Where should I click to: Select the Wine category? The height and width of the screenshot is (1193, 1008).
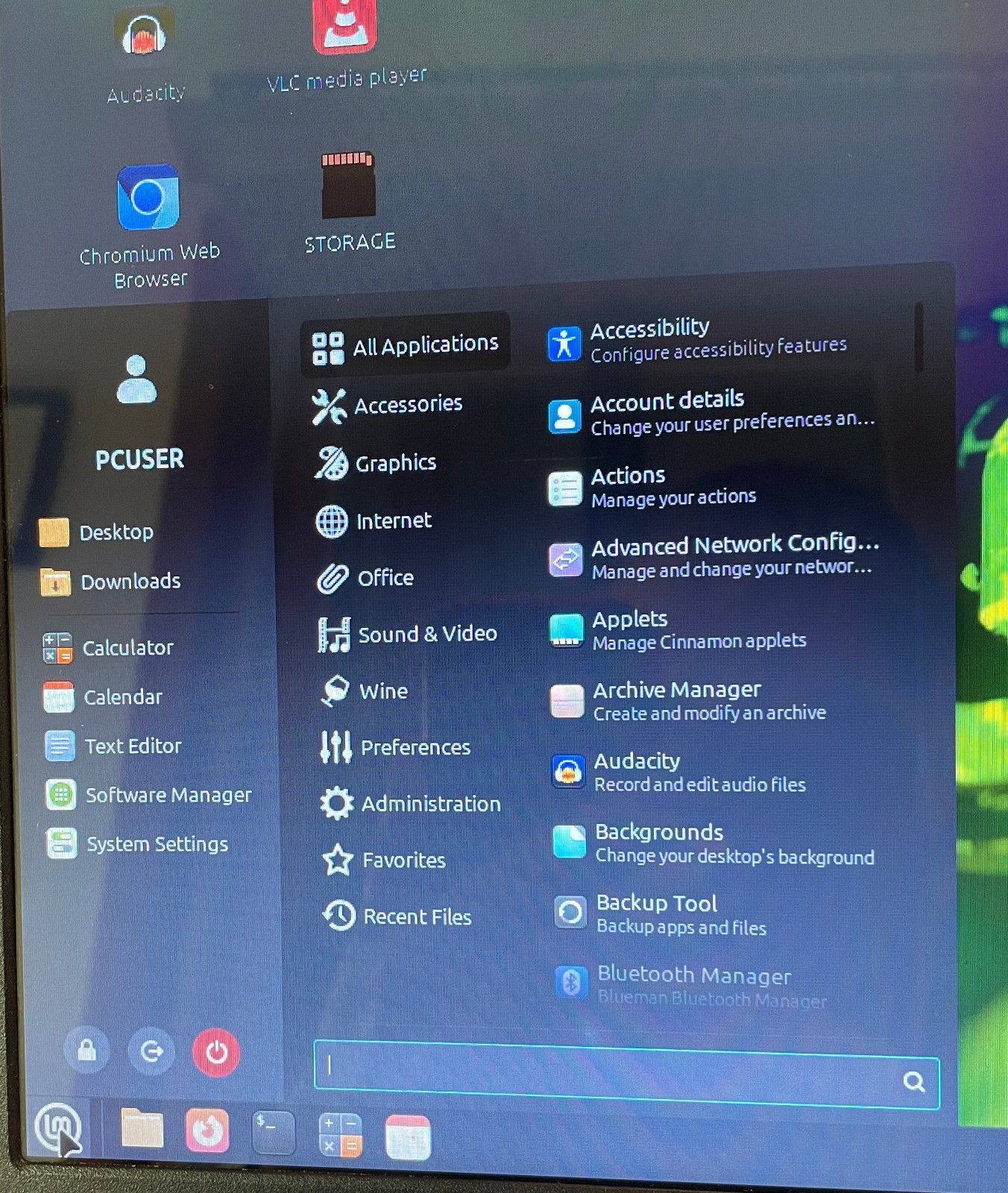(364, 691)
